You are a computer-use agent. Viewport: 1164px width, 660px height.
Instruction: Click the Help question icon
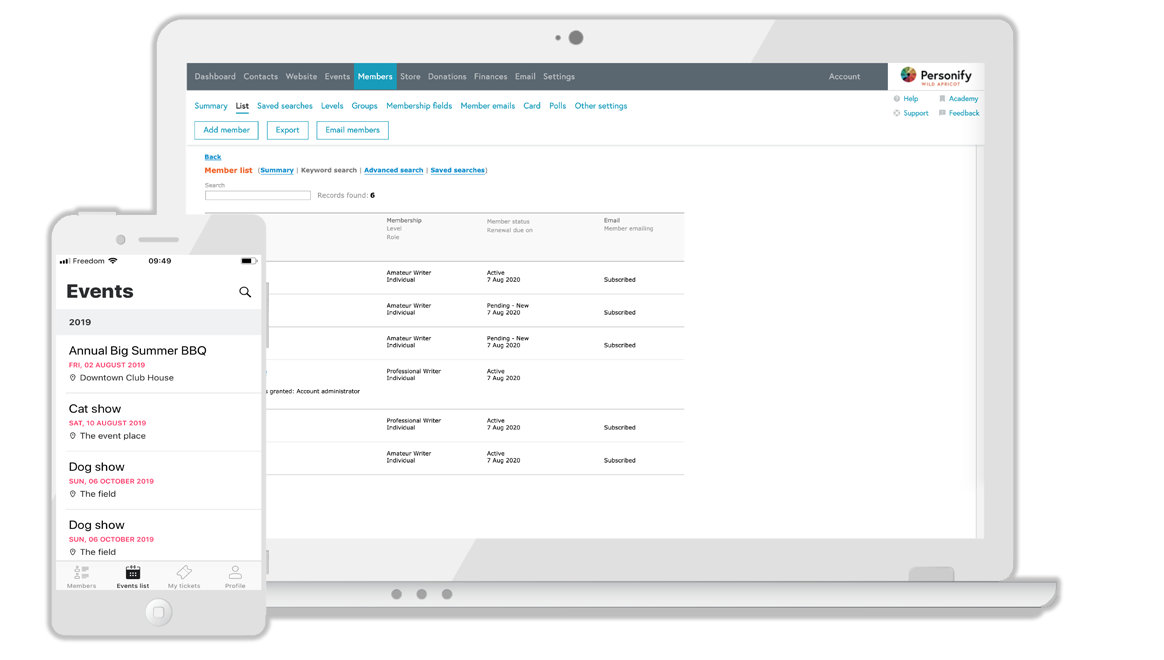pyautogui.click(x=897, y=99)
